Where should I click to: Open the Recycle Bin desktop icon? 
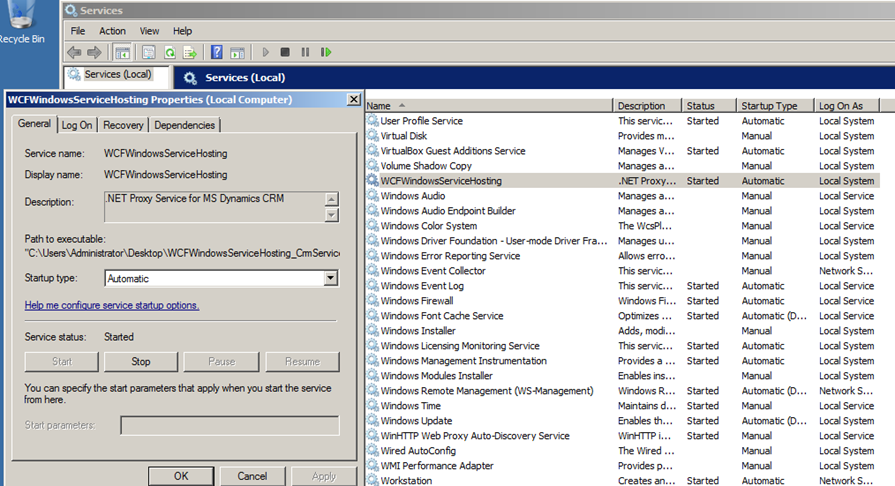coord(21,22)
